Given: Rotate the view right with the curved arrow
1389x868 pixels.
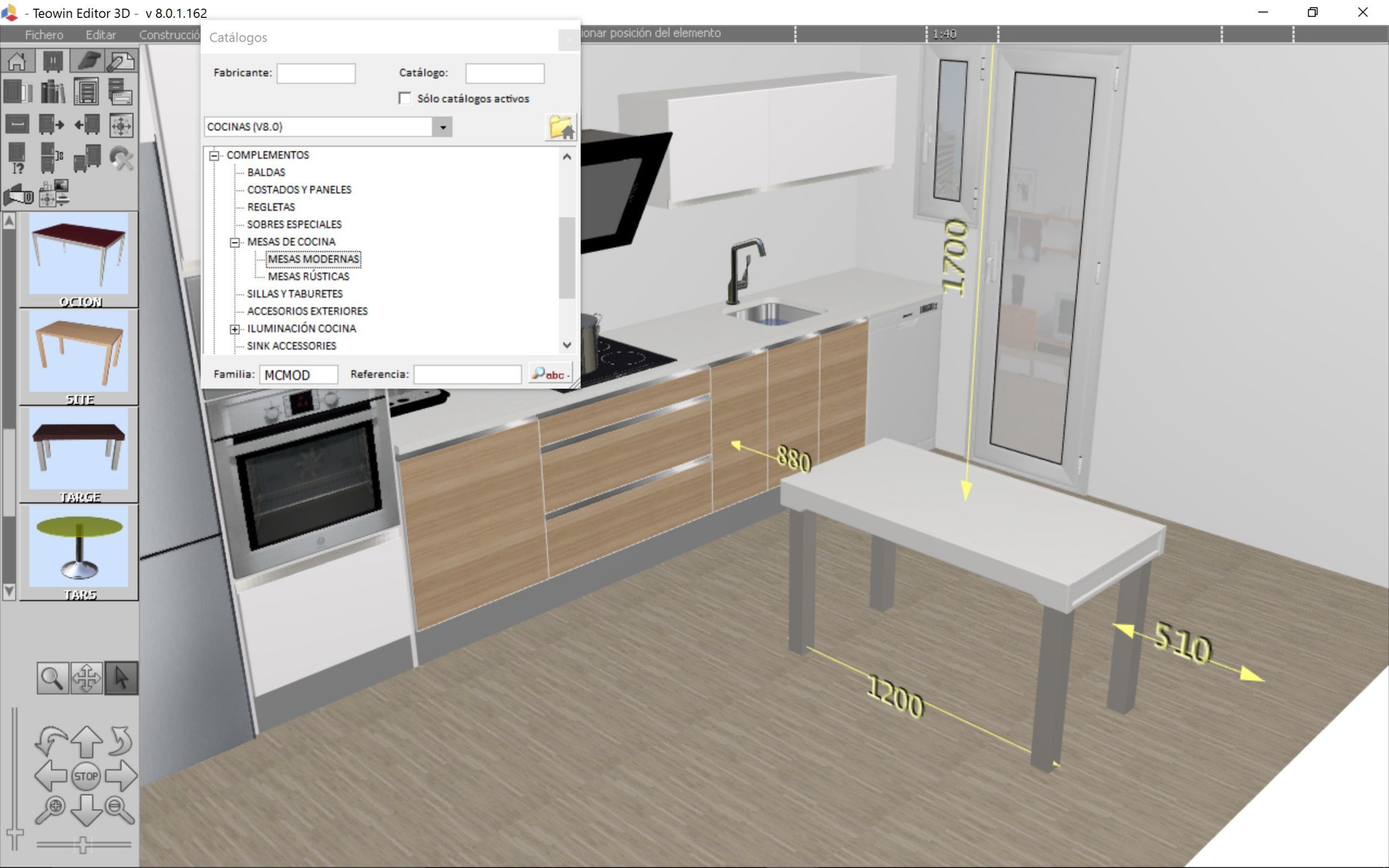Looking at the screenshot, I should tap(120, 741).
